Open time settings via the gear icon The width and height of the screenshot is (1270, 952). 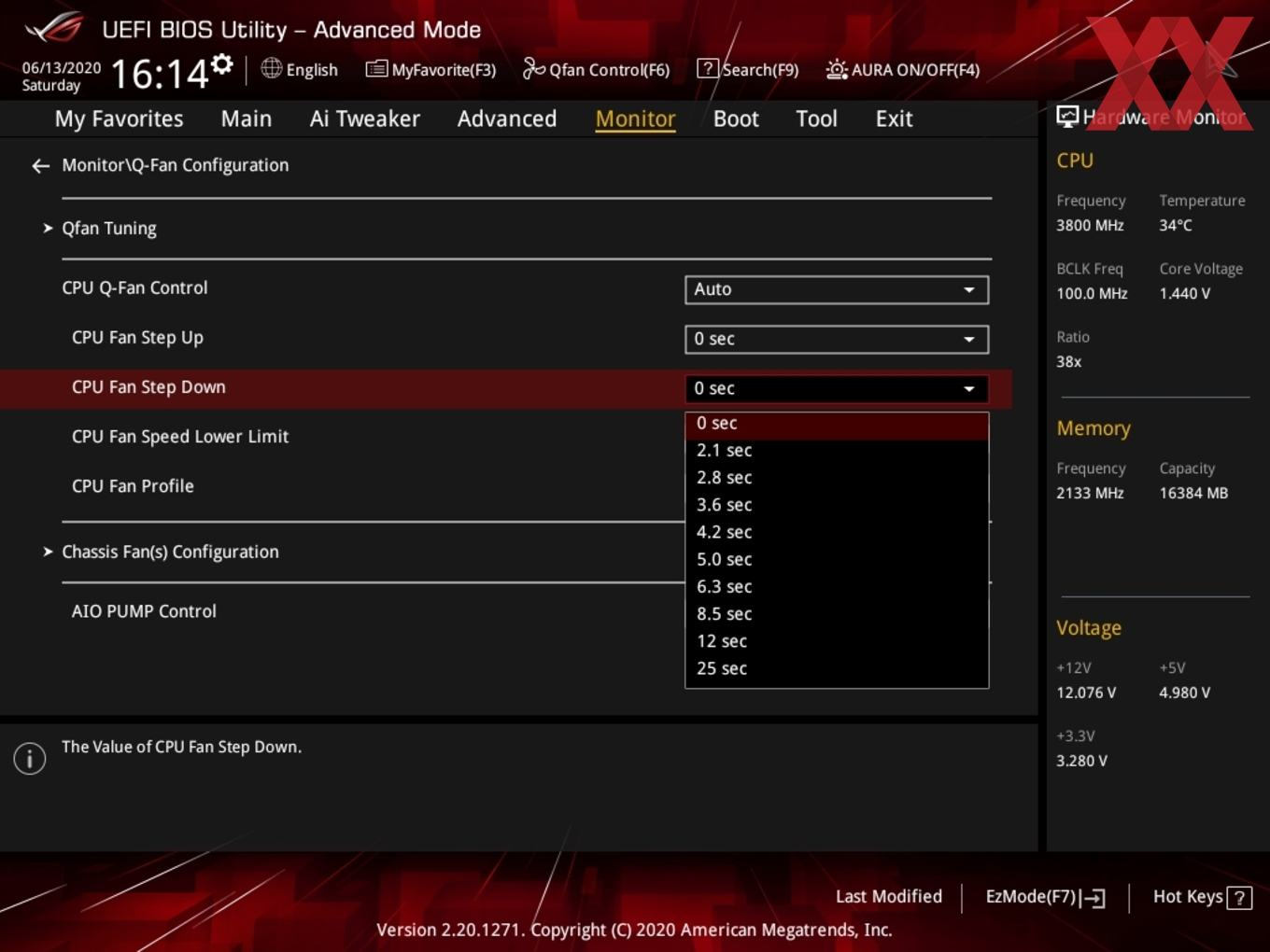pyautogui.click(x=221, y=63)
